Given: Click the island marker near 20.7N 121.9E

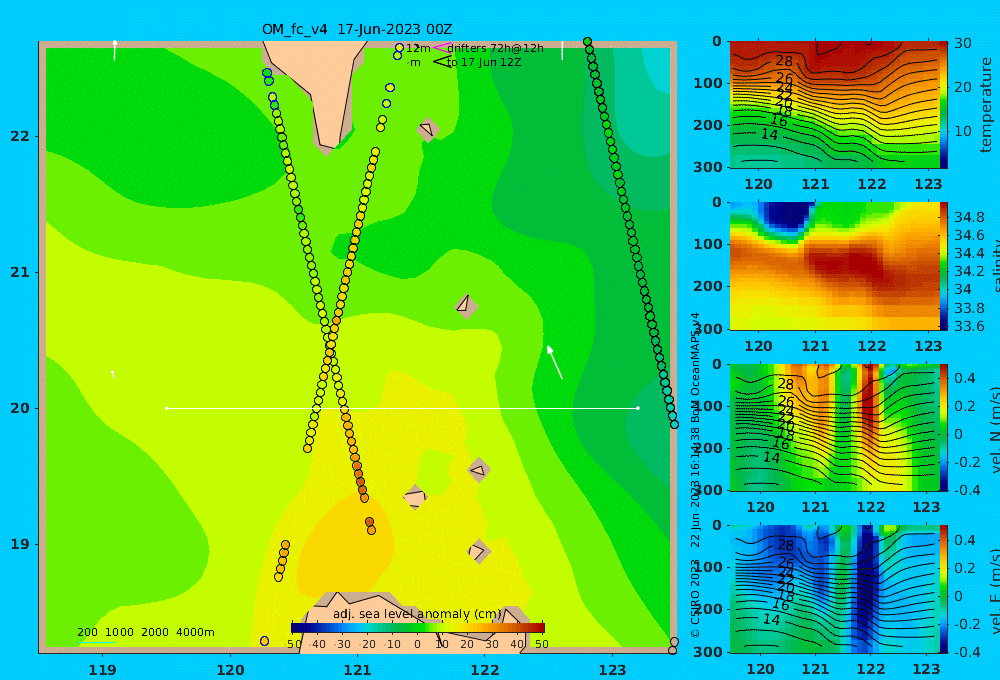Looking at the screenshot, I should pyautogui.click(x=466, y=306).
